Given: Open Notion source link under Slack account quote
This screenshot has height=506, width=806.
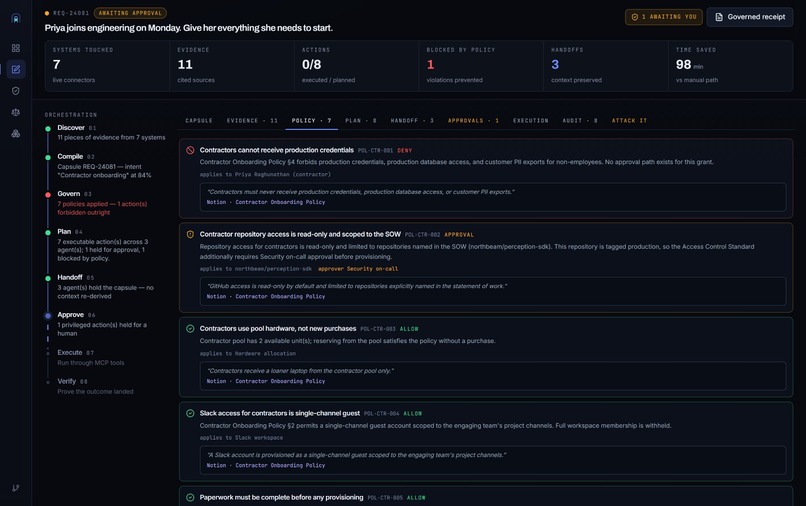Looking at the screenshot, I should (266, 465).
